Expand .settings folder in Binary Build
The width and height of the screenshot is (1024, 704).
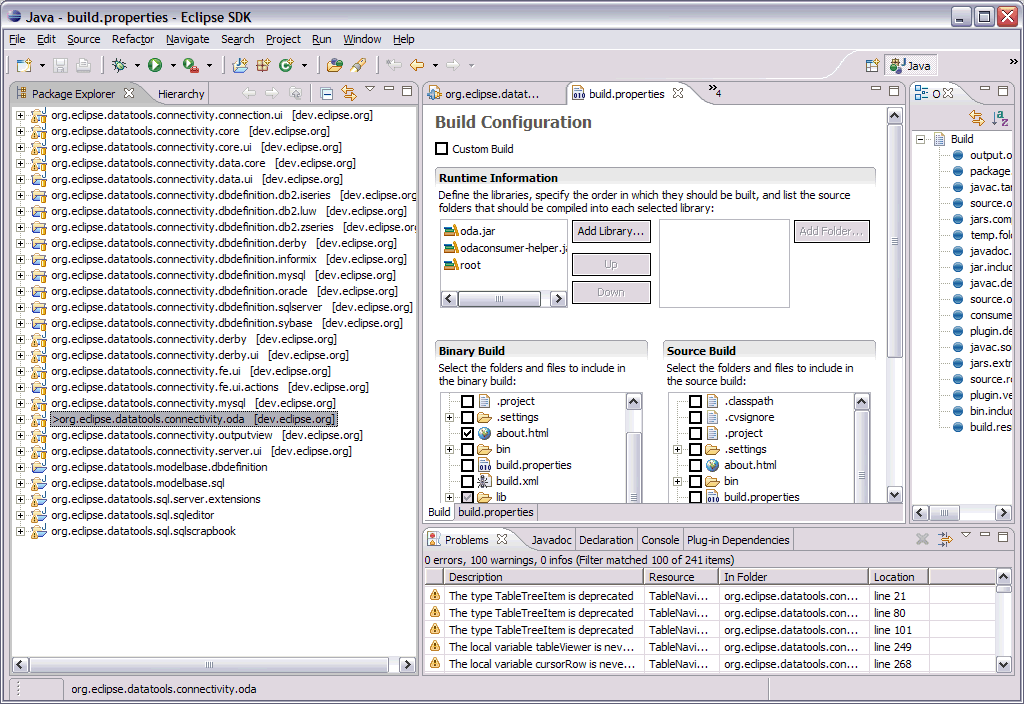pyautogui.click(x=449, y=417)
